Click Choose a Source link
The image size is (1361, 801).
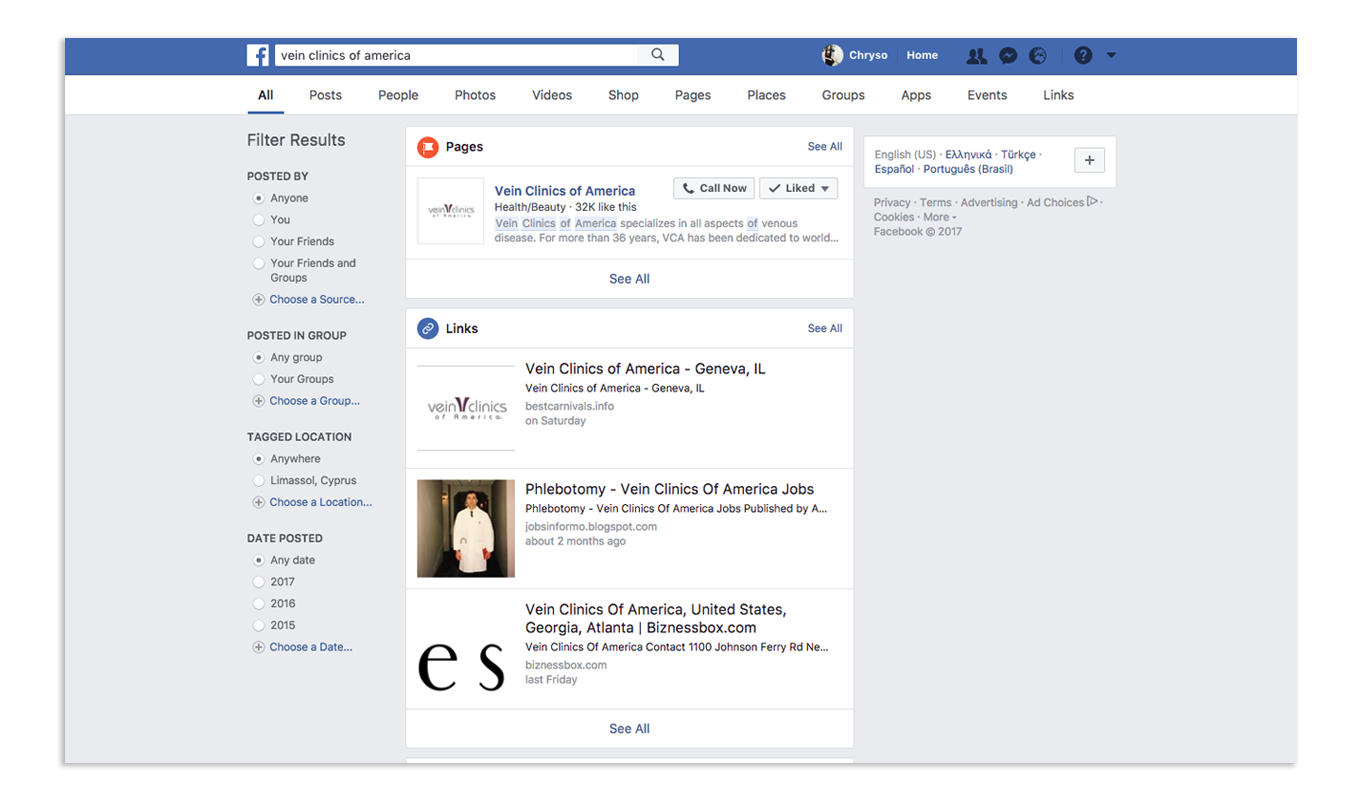click(317, 300)
